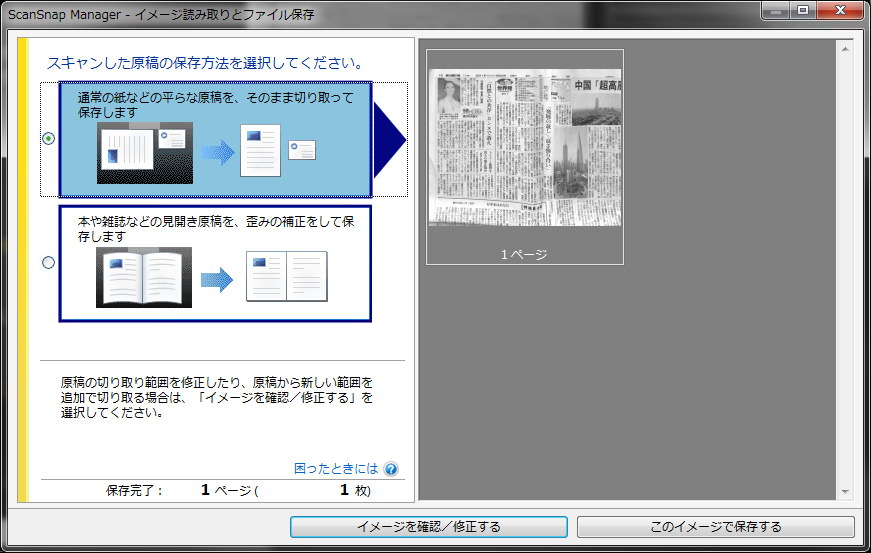Select the book/magazine spread correction radio button
This screenshot has height=553, width=871.
pos(49,262)
